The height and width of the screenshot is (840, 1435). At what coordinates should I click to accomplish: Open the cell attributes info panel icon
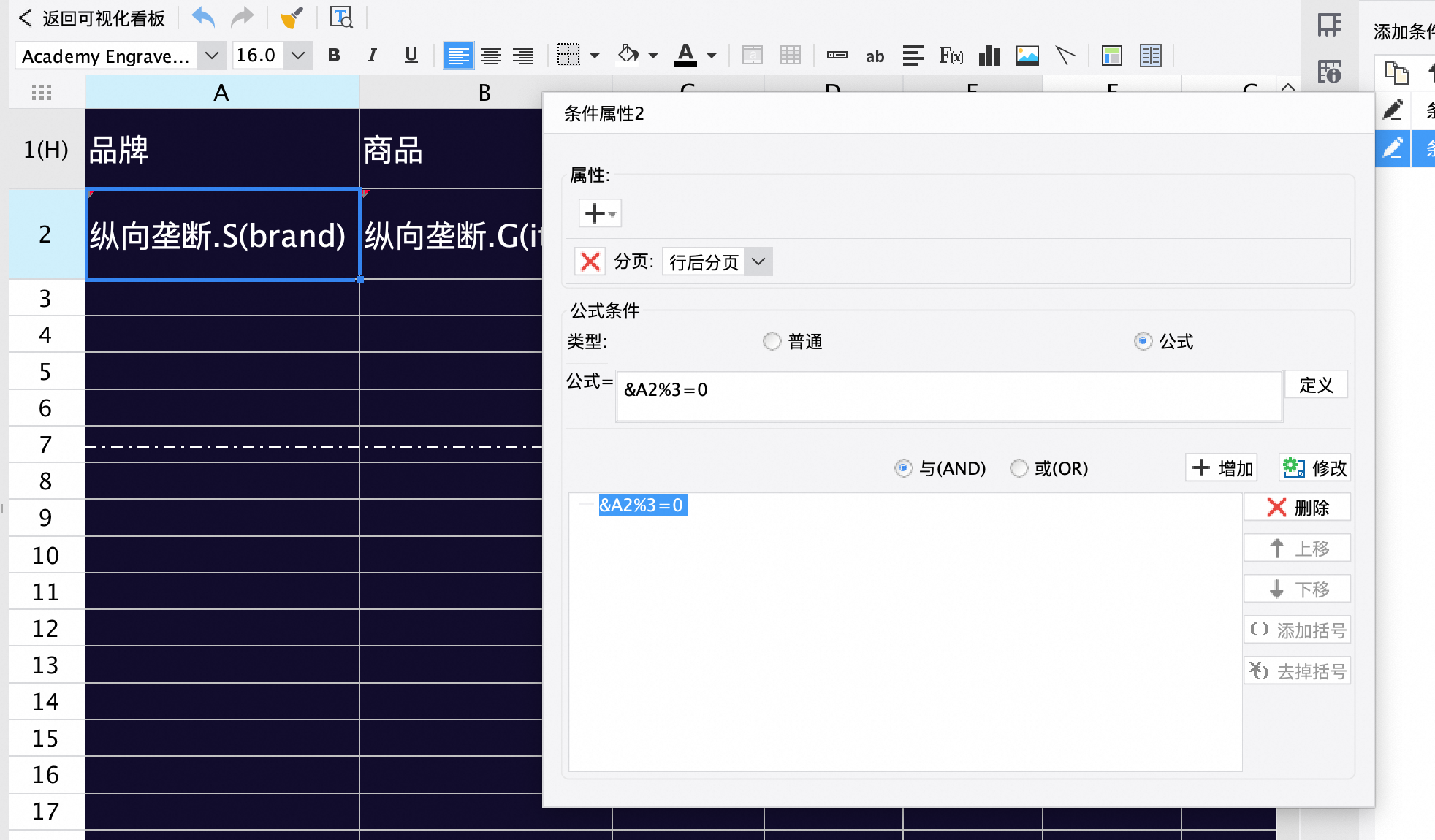pyautogui.click(x=1330, y=72)
